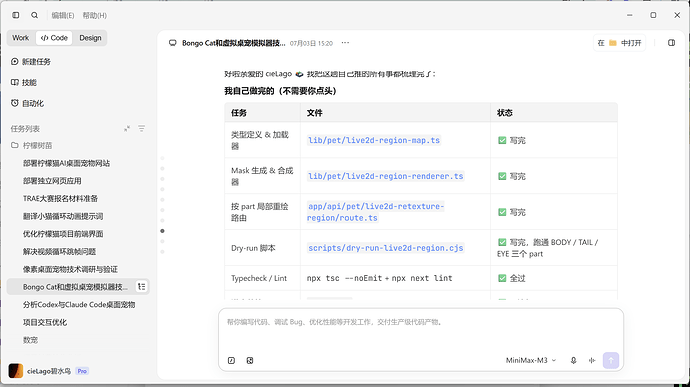This screenshot has width=690, height=387.
Task: Toggle the right side panel icon
Action: coord(672,43)
